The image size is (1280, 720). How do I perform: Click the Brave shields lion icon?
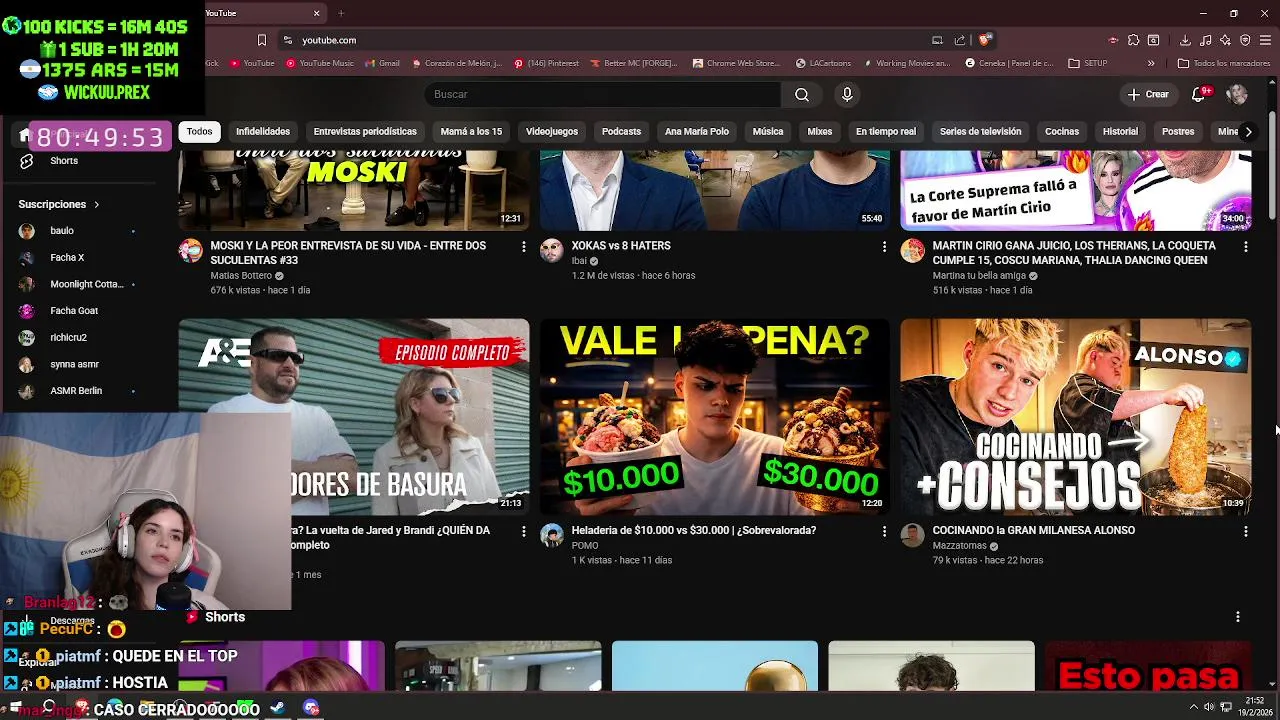985,40
